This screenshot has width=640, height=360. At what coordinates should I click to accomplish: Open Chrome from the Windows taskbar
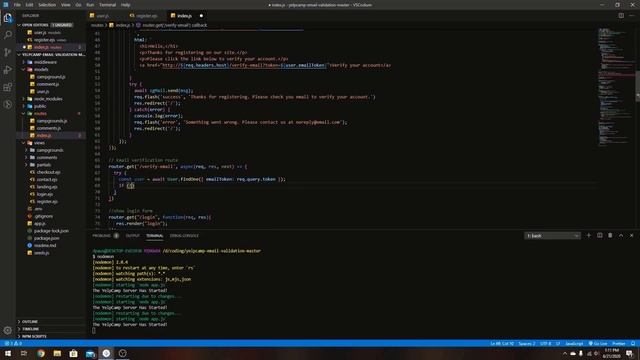point(41,353)
